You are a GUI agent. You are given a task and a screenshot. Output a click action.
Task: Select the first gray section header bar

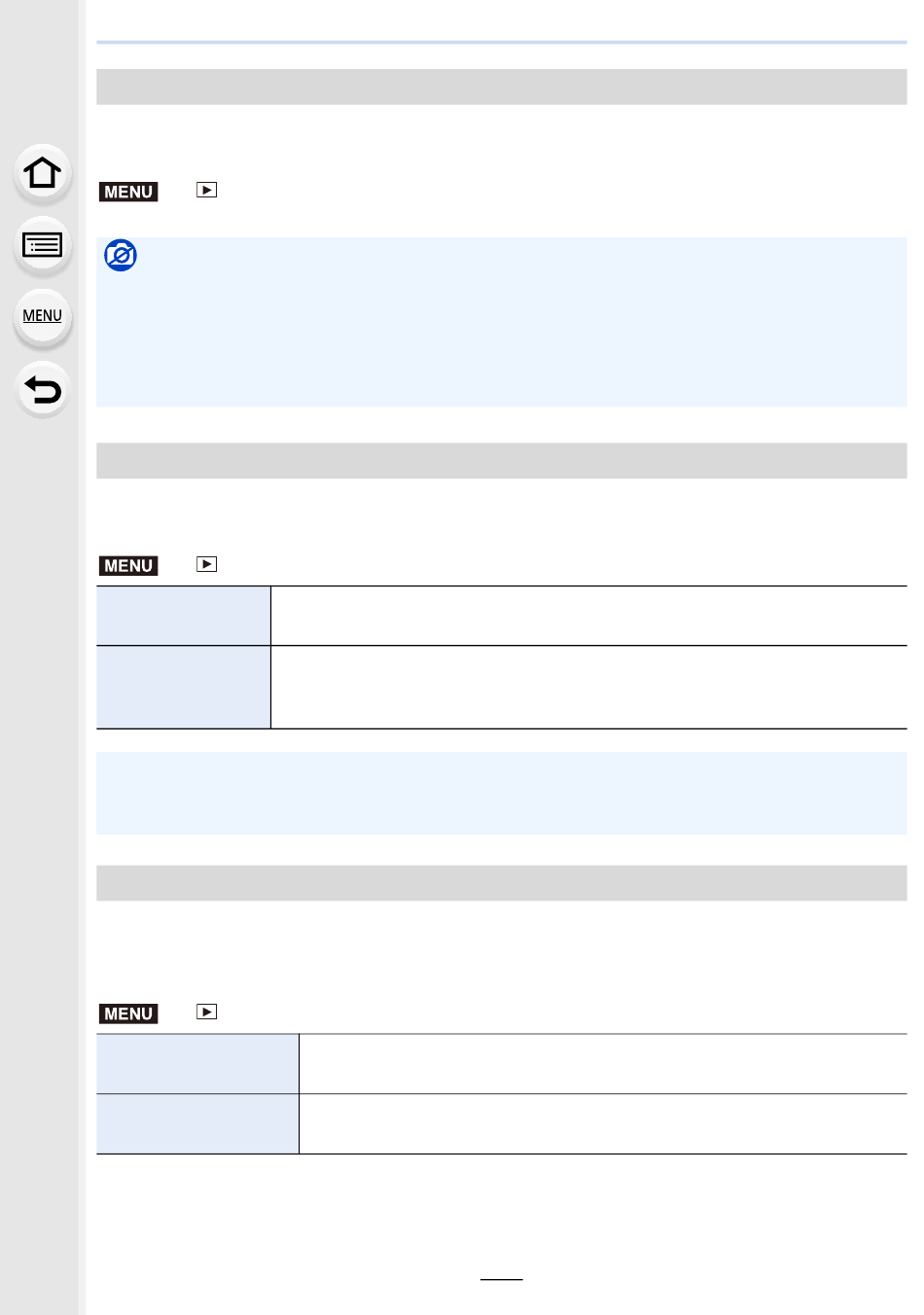[501, 87]
